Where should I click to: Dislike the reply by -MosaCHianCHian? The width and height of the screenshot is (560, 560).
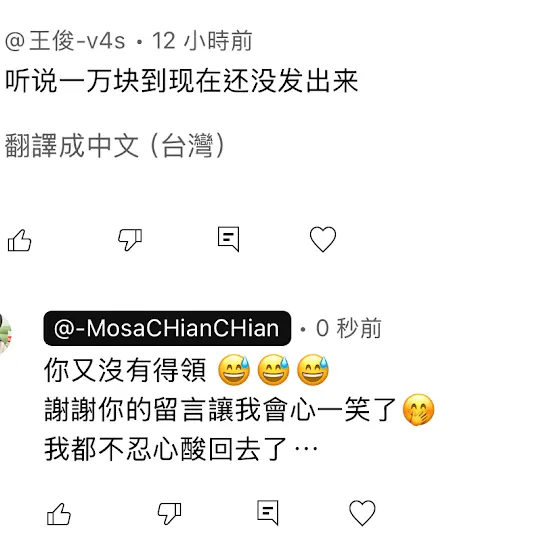coord(170,514)
